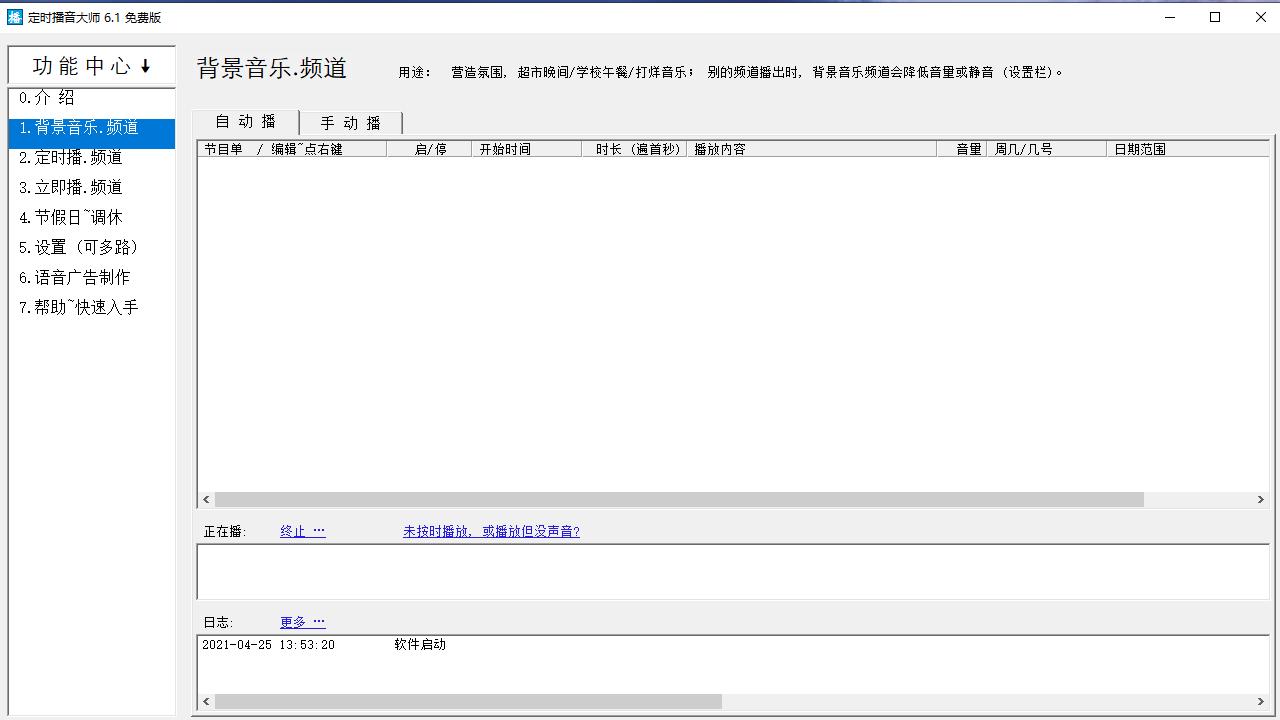This screenshot has width=1280, height=720.
Task: Switch to the 自动播 tab
Action: [243, 121]
